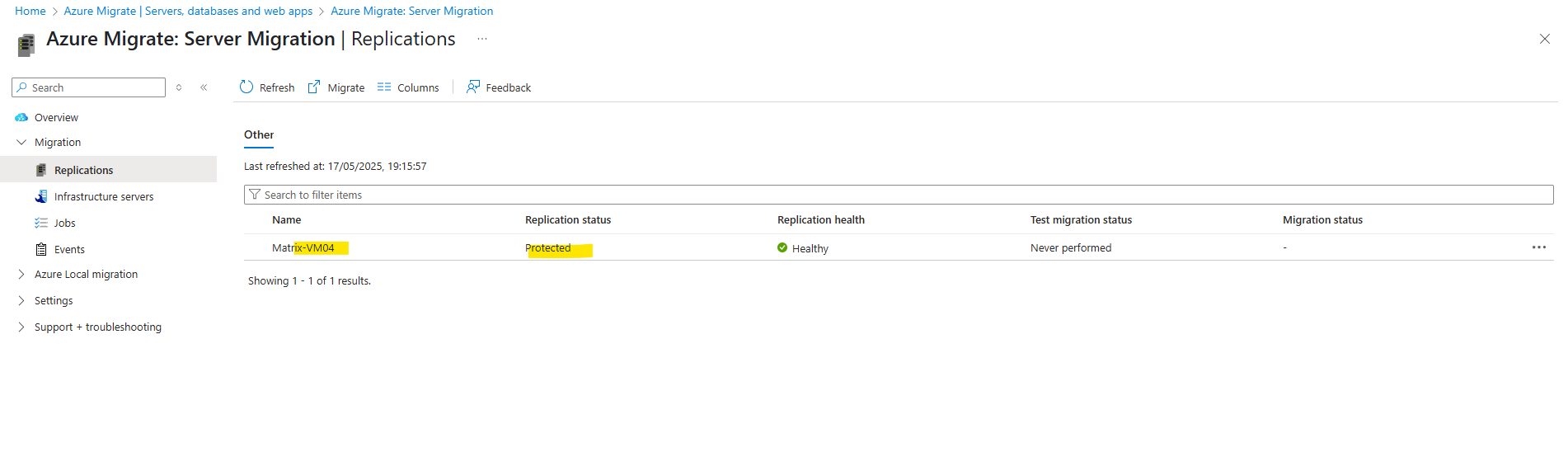Select the Other tab

point(259,134)
